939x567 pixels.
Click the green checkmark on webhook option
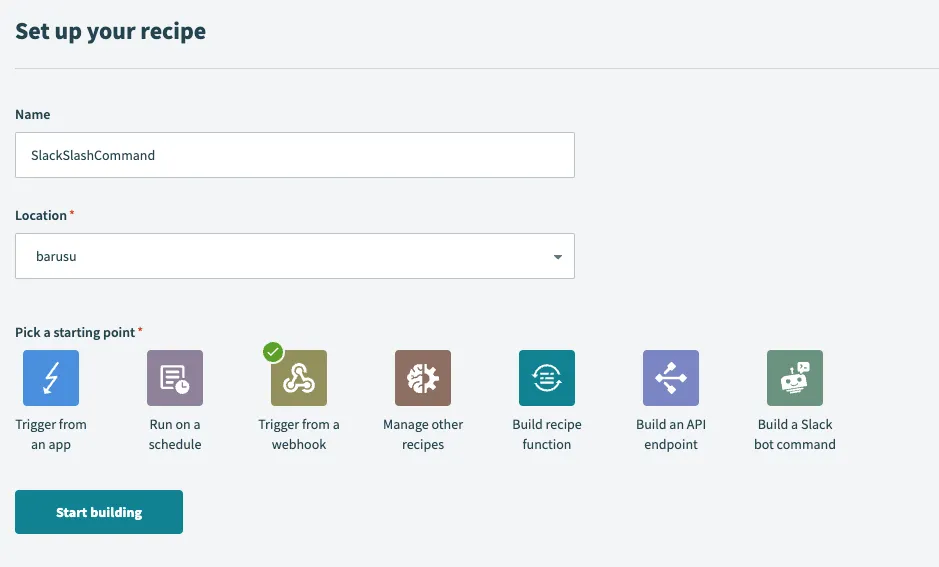[272, 352]
